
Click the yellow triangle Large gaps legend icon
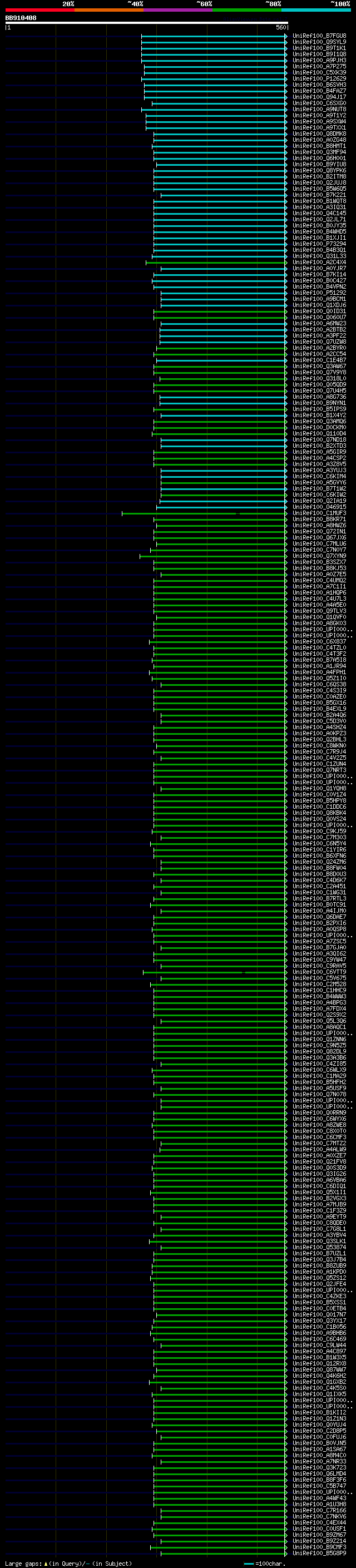click(x=46, y=1563)
